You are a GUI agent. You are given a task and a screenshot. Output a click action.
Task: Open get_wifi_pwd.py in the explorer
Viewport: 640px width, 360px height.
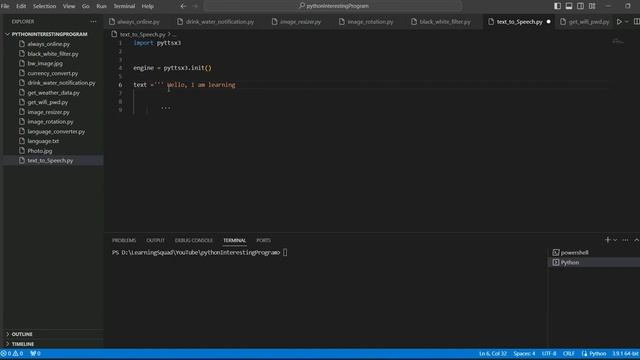pos(48,102)
